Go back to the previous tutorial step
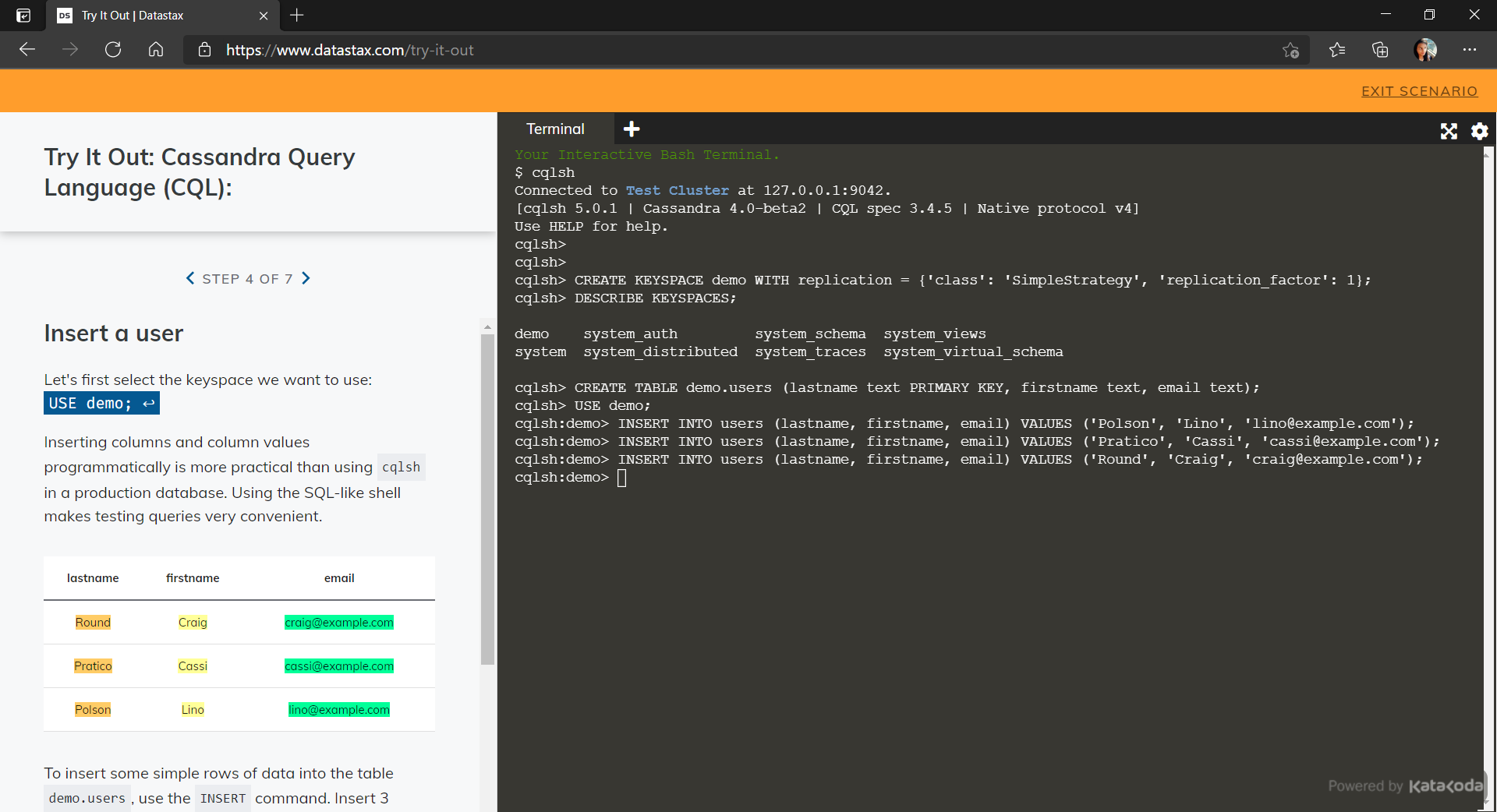This screenshot has height=812, width=1497. [189, 278]
